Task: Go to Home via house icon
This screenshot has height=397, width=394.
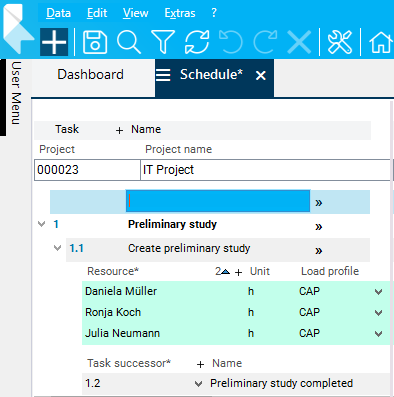Action: click(381, 42)
